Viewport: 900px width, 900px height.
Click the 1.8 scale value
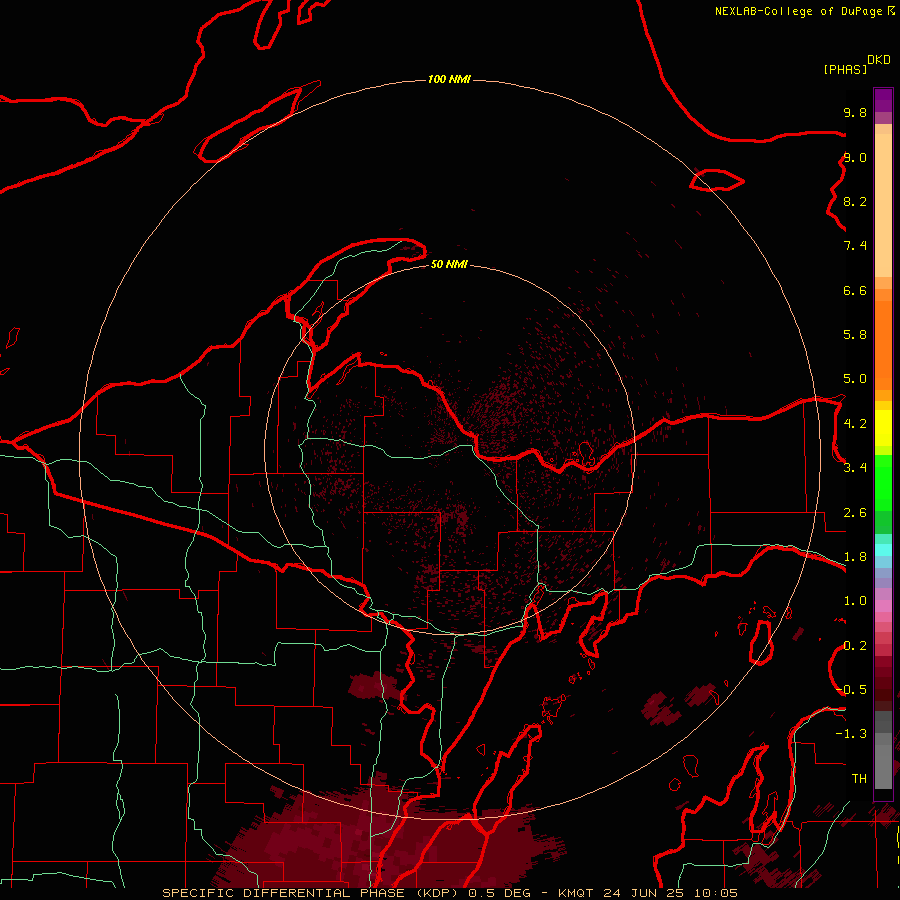coord(855,556)
